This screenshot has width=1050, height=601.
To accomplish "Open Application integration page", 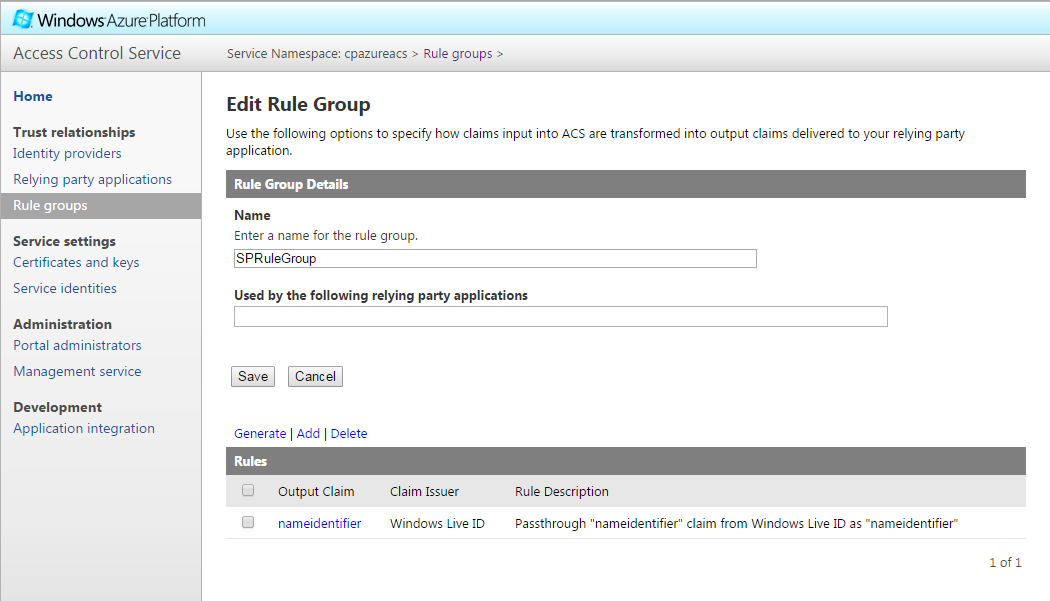I will pyautogui.click(x=84, y=429).
